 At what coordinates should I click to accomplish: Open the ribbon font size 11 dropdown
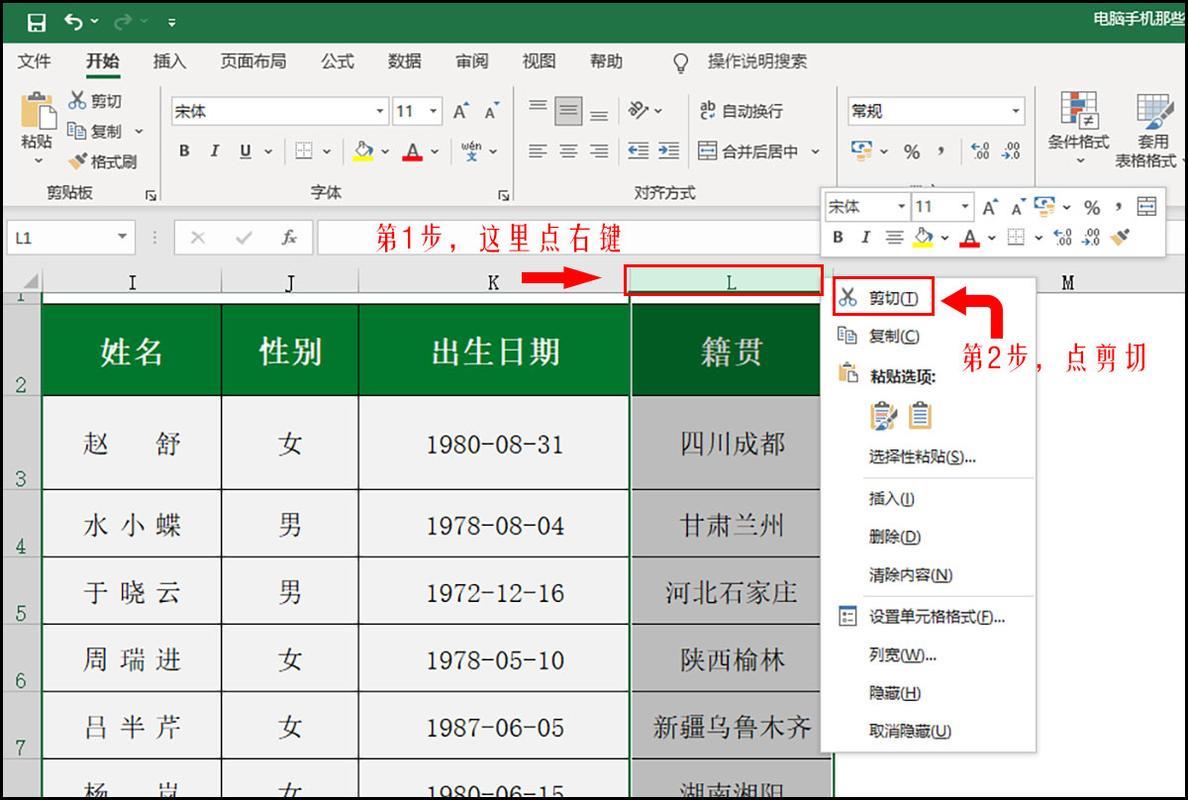[x=433, y=111]
